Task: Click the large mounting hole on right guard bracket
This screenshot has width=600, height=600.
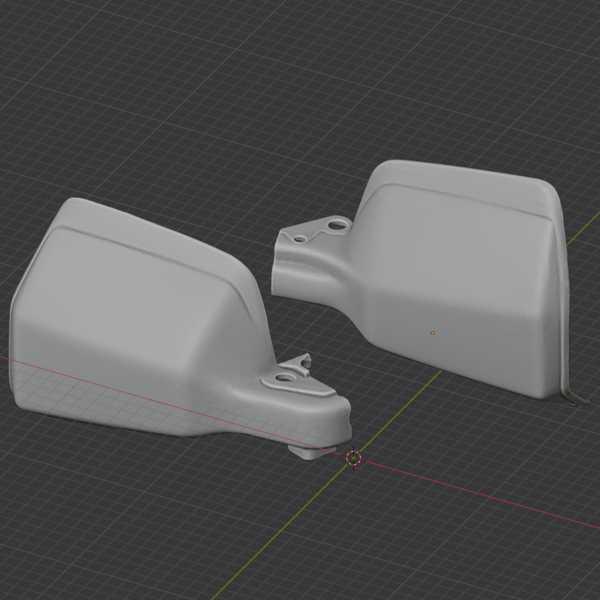Action: pyautogui.click(x=337, y=225)
